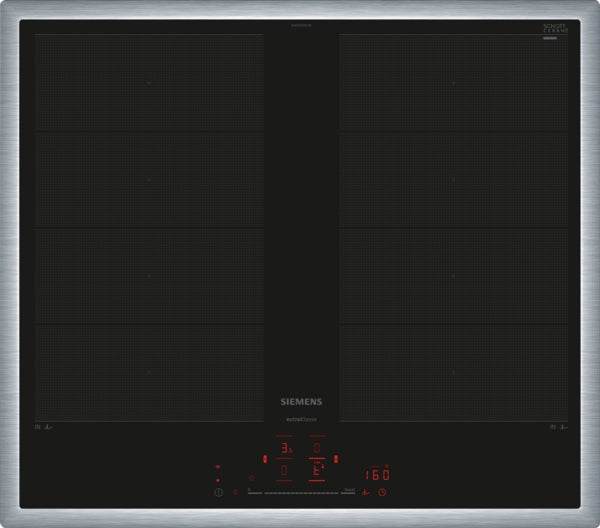Select the lower left zone display
600x528 pixels.
pos(285,470)
